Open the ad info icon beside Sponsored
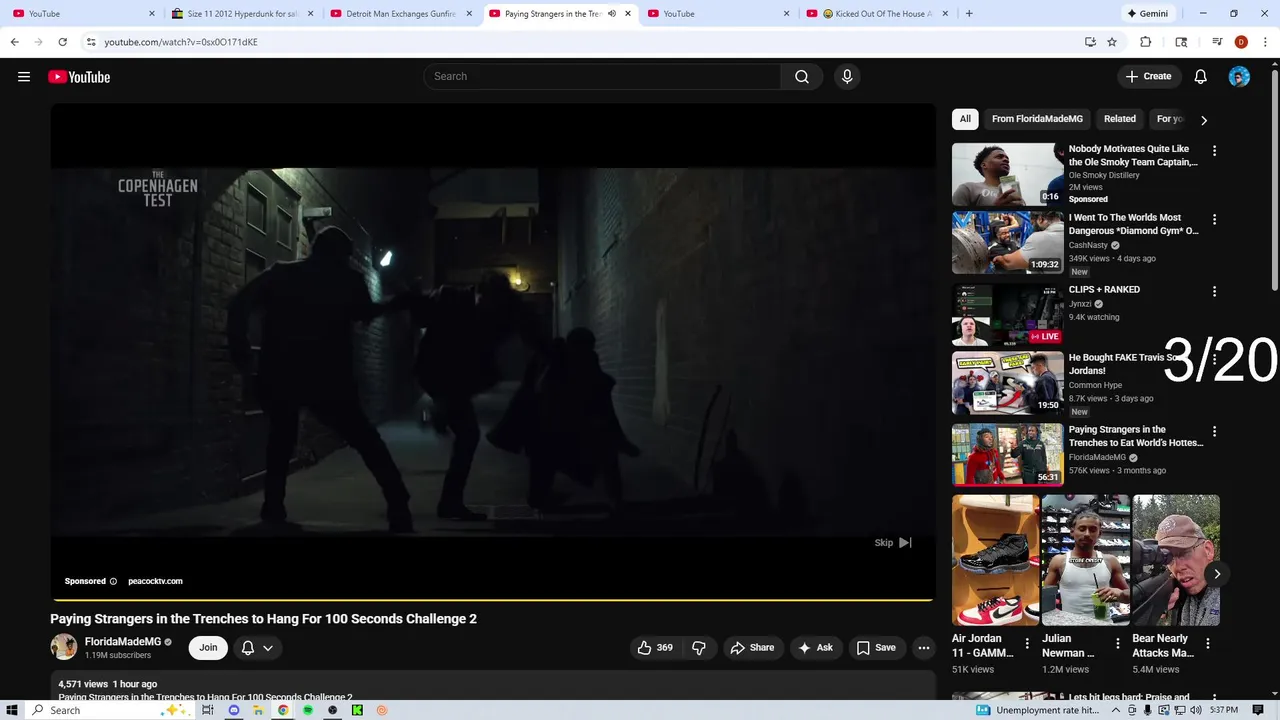 tap(113, 581)
